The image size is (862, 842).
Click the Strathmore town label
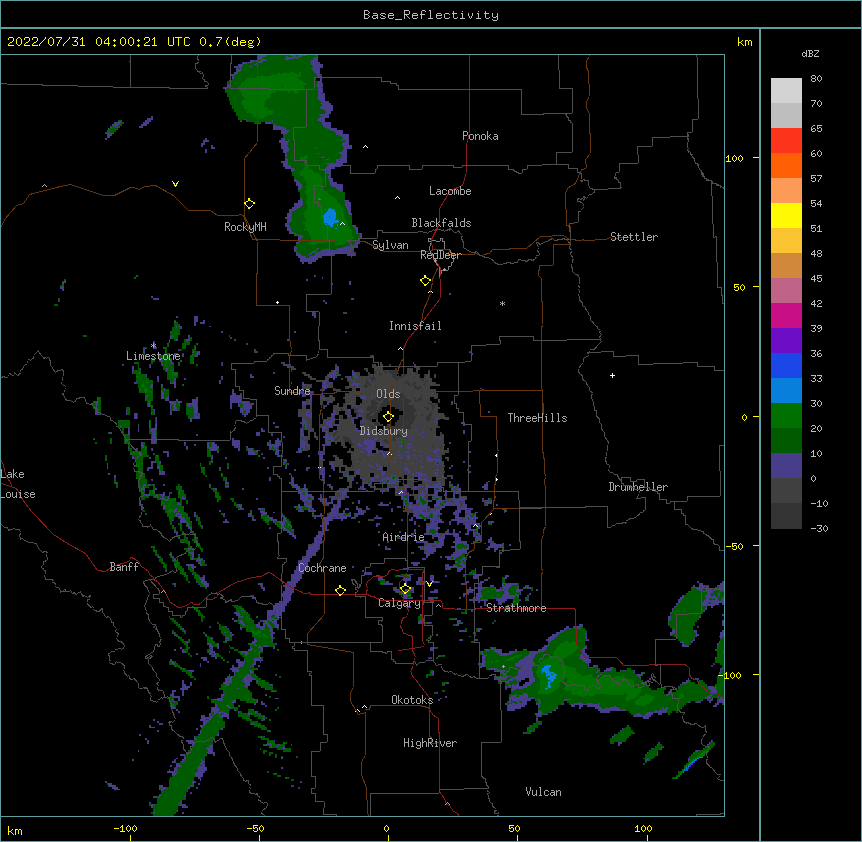click(516, 608)
